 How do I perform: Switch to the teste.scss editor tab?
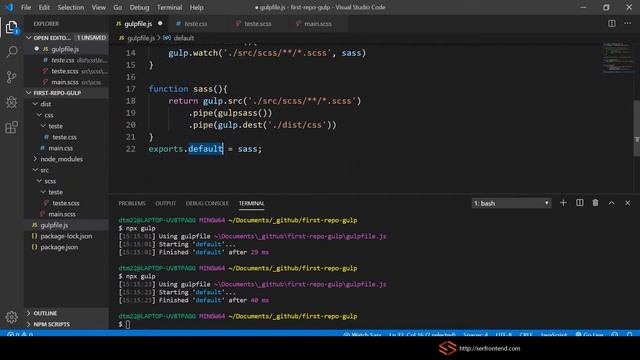(258, 24)
